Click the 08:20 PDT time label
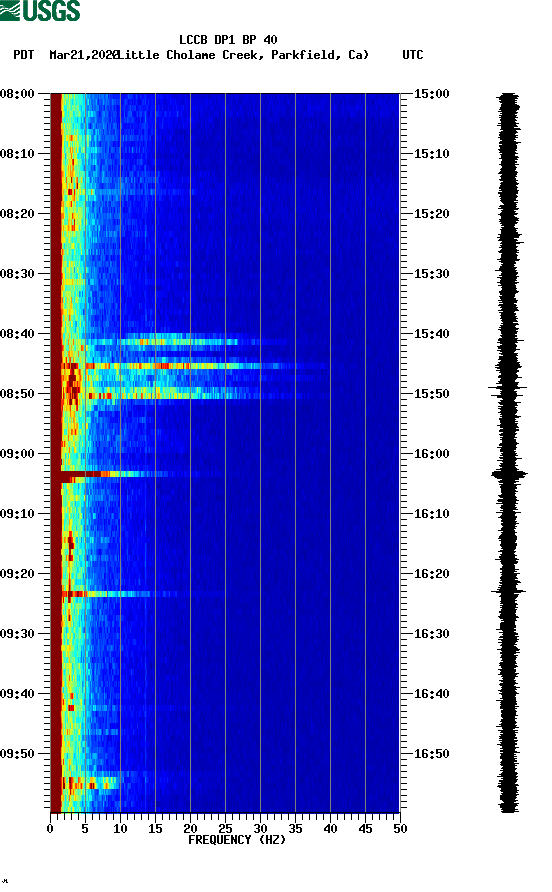Screen dimensions: 552x892 tap(18, 214)
